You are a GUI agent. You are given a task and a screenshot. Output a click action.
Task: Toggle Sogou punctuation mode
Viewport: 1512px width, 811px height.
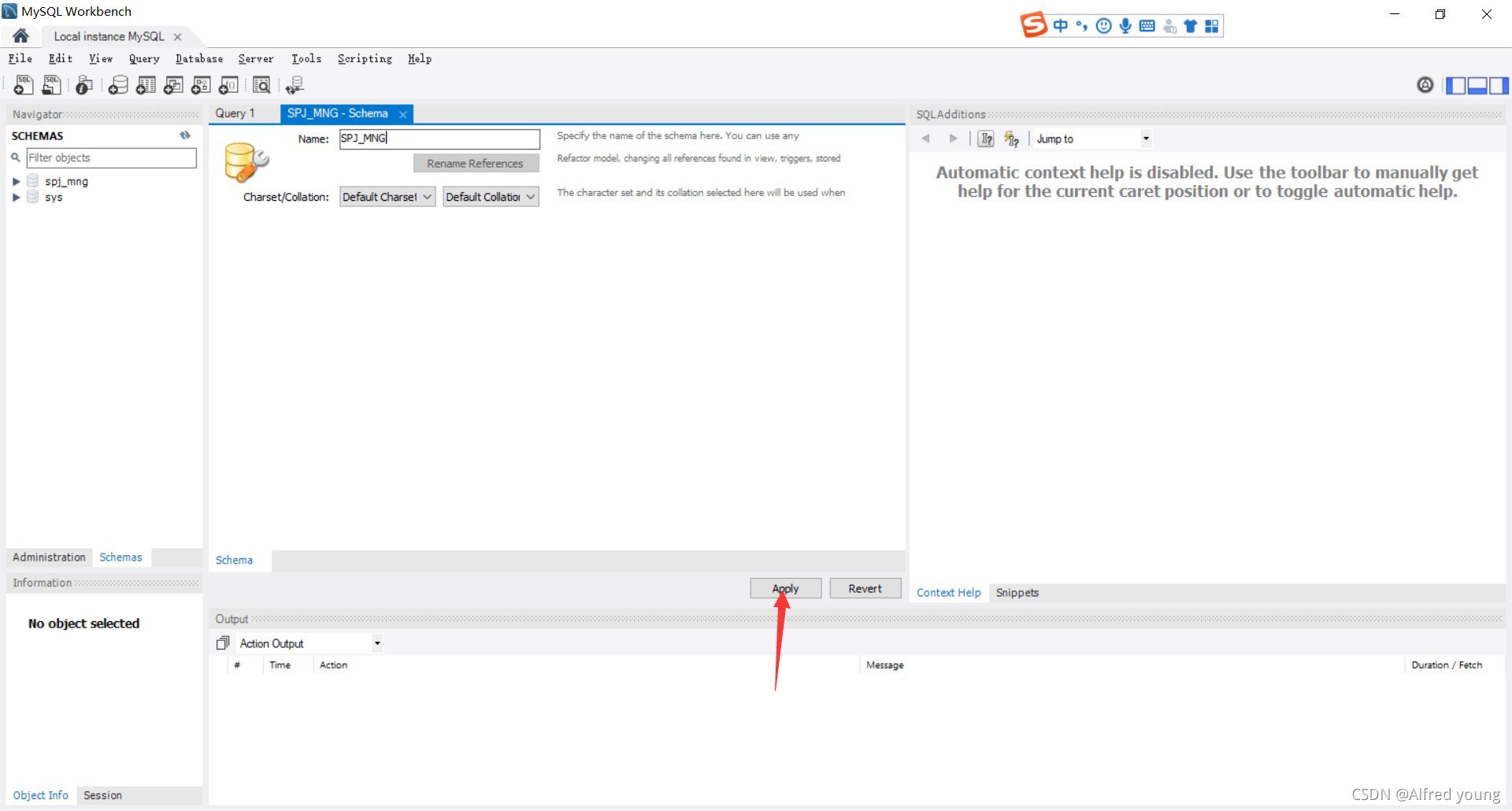pos(1082,26)
